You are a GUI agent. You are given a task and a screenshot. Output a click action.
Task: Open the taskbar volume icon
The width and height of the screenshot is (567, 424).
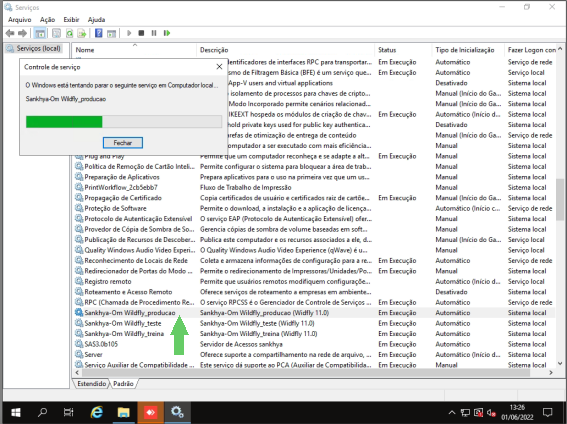(491, 412)
